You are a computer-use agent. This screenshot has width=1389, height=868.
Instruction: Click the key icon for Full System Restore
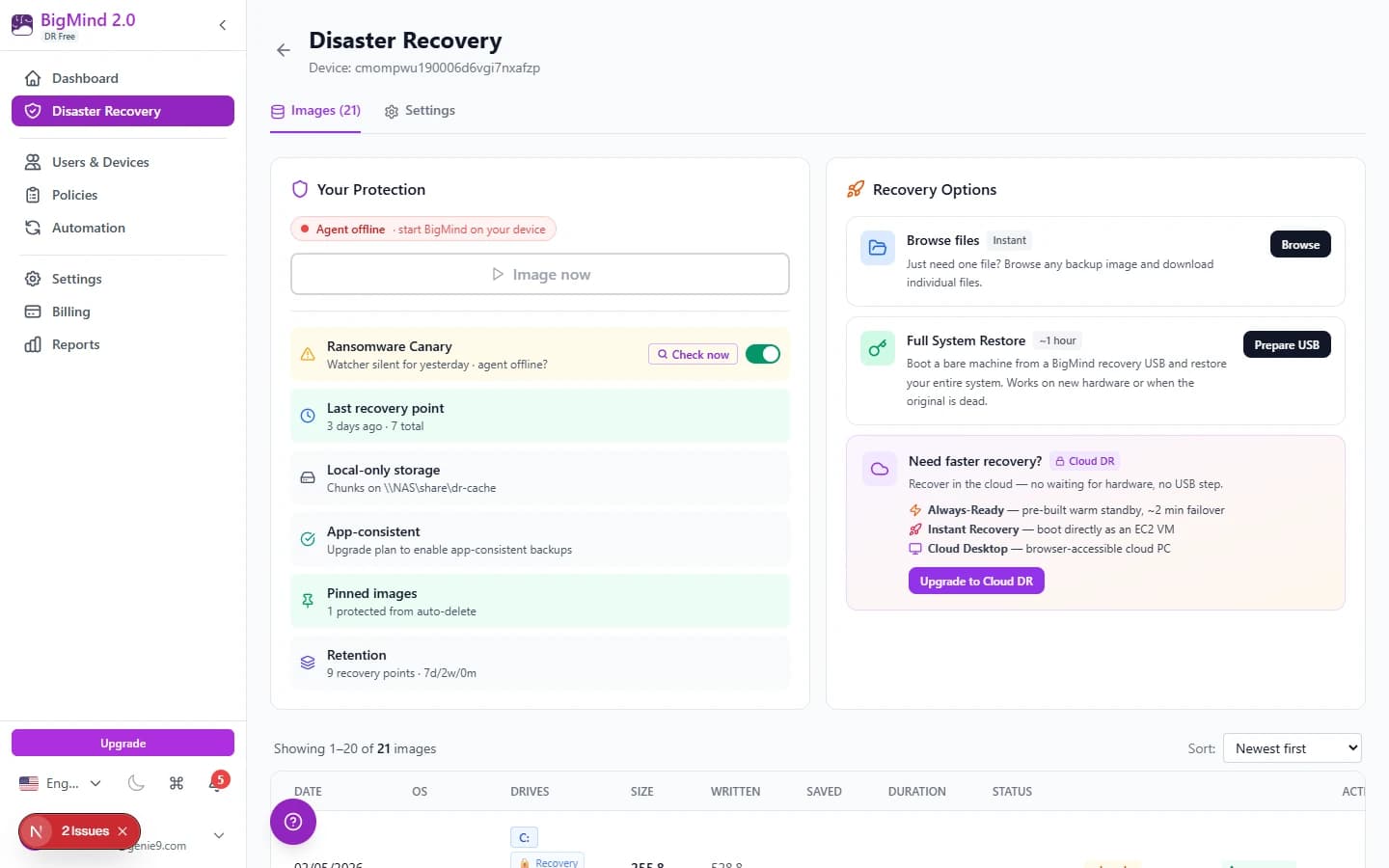pos(878,348)
